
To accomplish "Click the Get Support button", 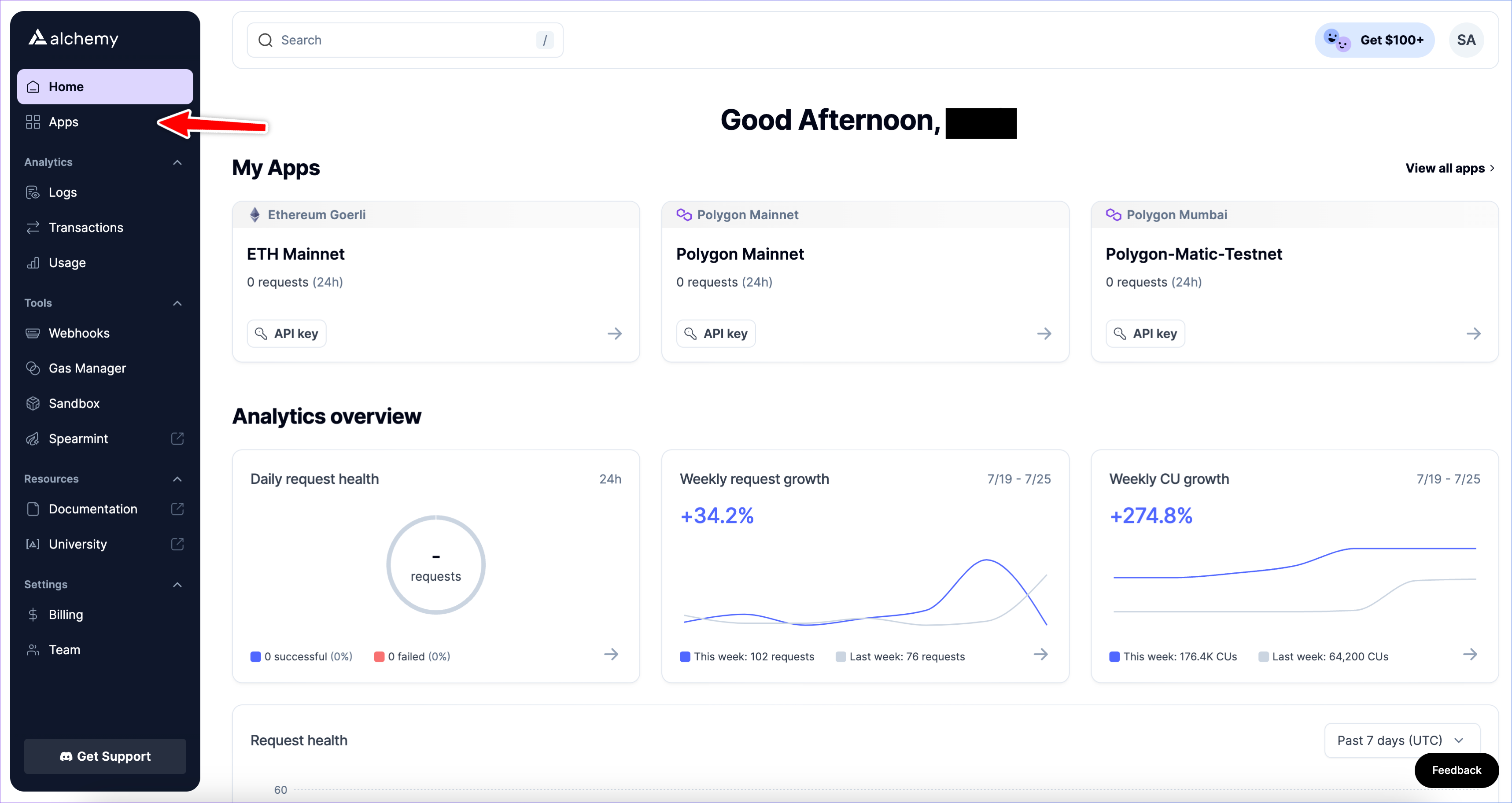I will pos(105,756).
